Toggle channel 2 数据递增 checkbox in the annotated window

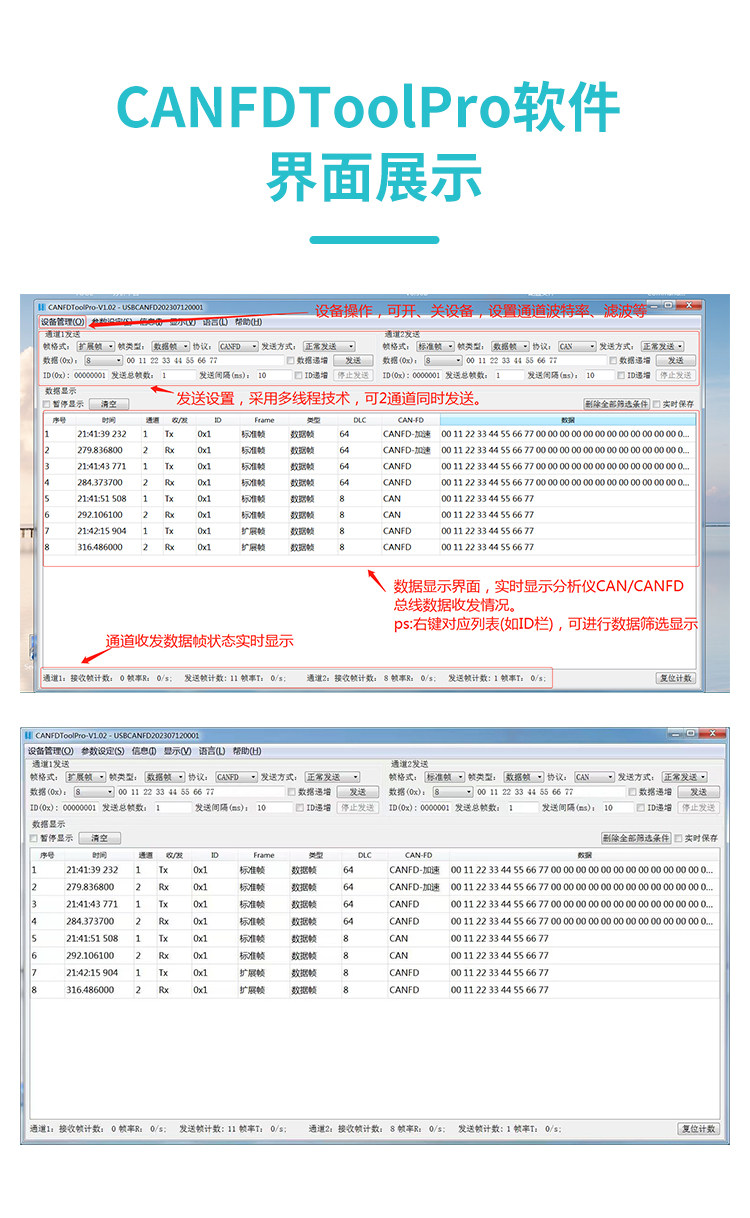tap(613, 360)
